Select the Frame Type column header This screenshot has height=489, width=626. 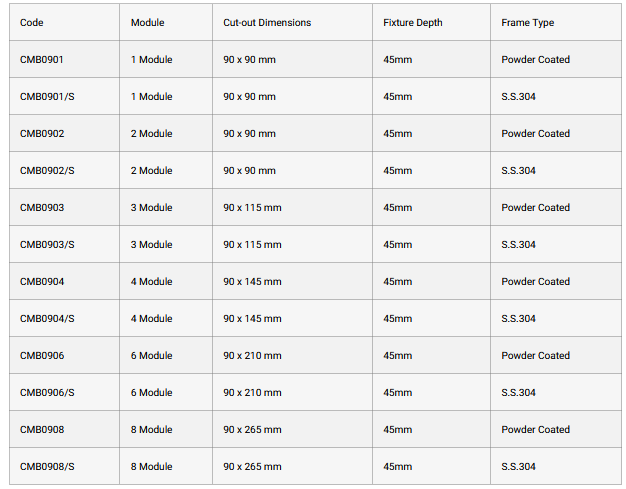[x=527, y=23]
